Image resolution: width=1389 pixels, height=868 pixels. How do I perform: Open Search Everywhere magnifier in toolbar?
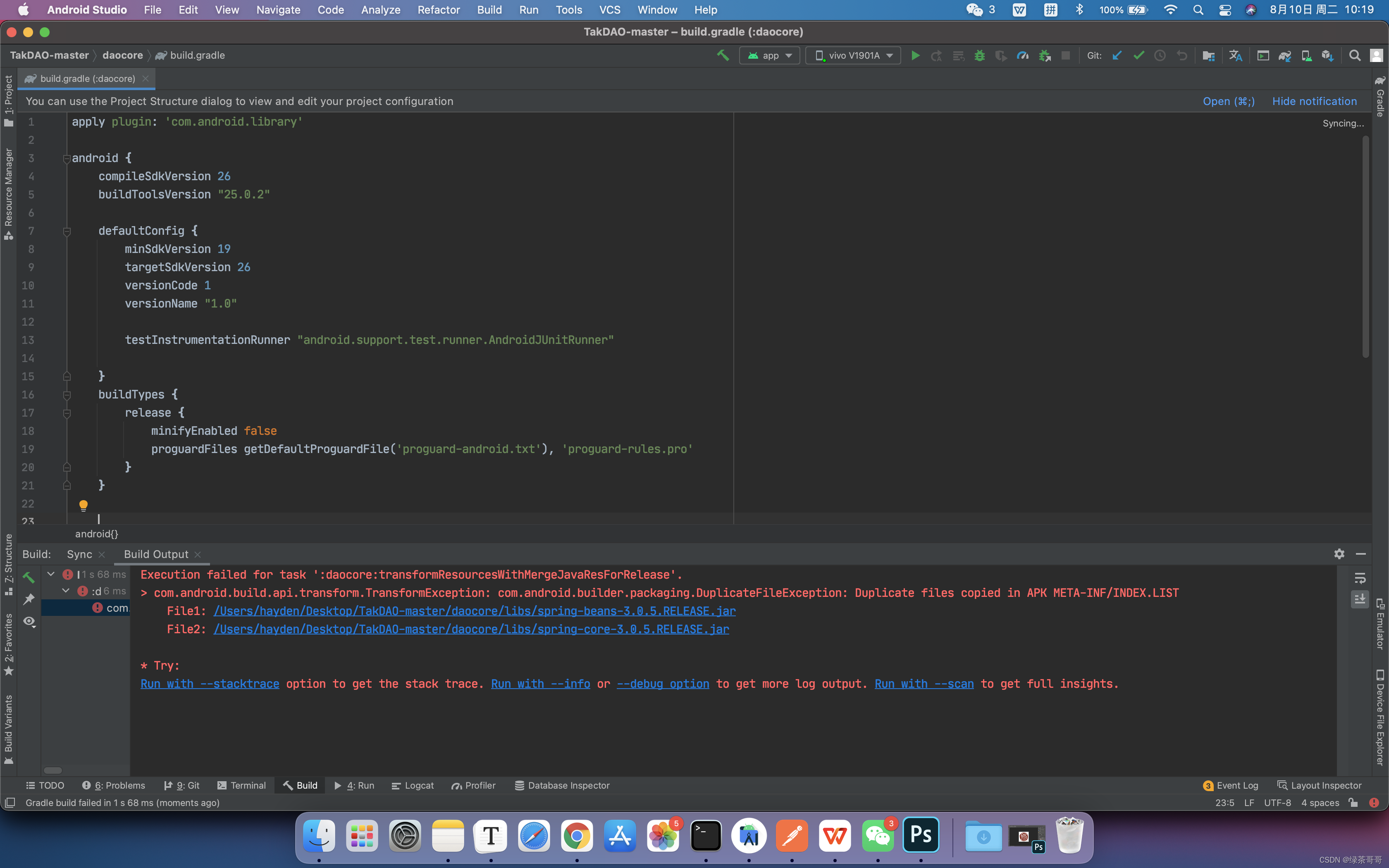[x=1355, y=56]
